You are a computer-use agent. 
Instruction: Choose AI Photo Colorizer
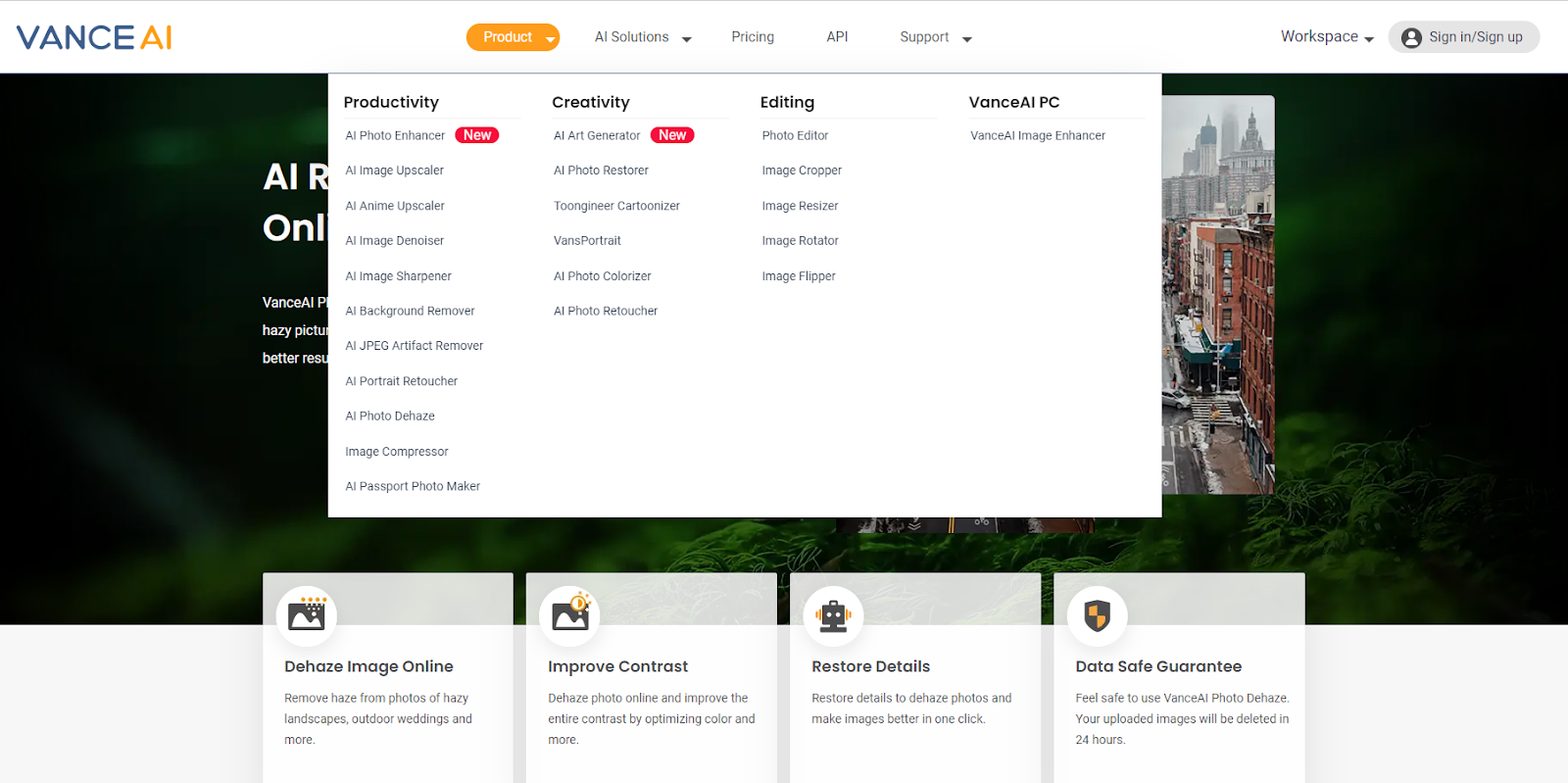pos(602,276)
